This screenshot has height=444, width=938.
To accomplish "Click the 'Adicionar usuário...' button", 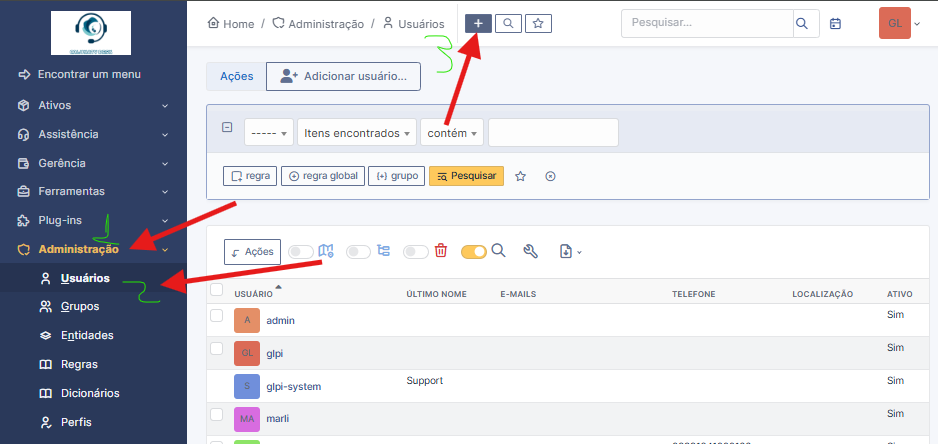I will click(344, 76).
